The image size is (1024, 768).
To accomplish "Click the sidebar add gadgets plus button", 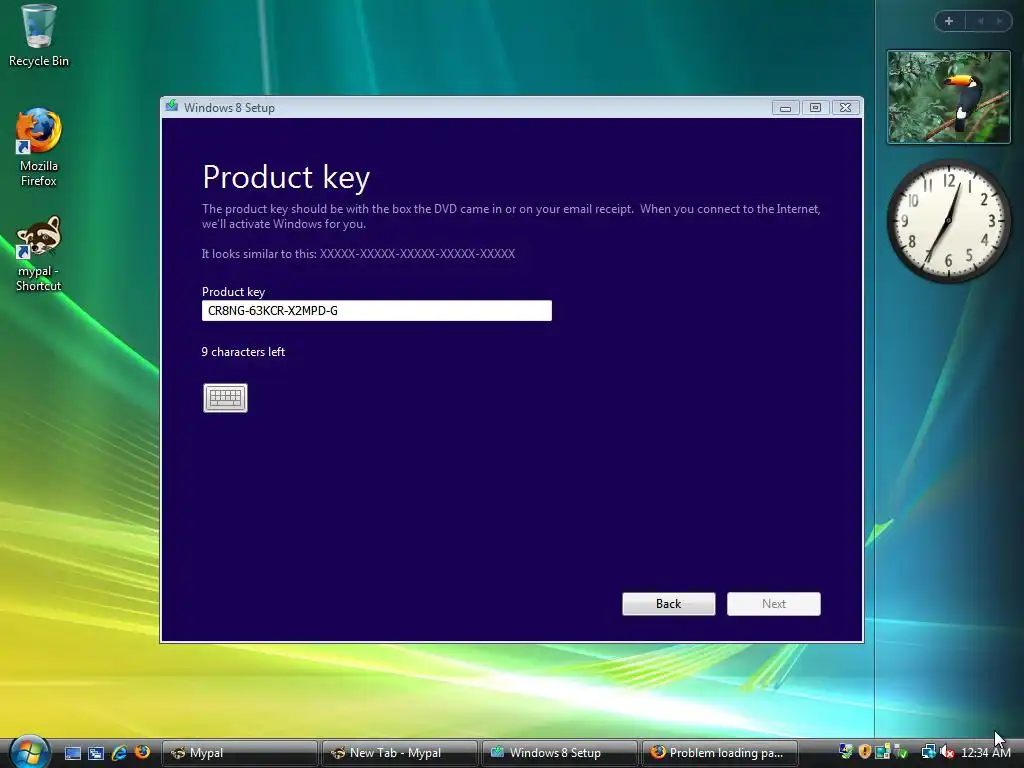I will [x=949, y=21].
